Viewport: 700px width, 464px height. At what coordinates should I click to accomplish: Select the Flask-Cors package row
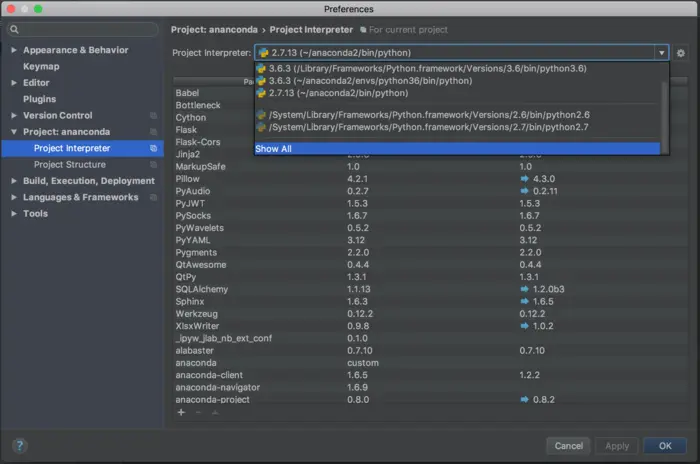(214, 142)
